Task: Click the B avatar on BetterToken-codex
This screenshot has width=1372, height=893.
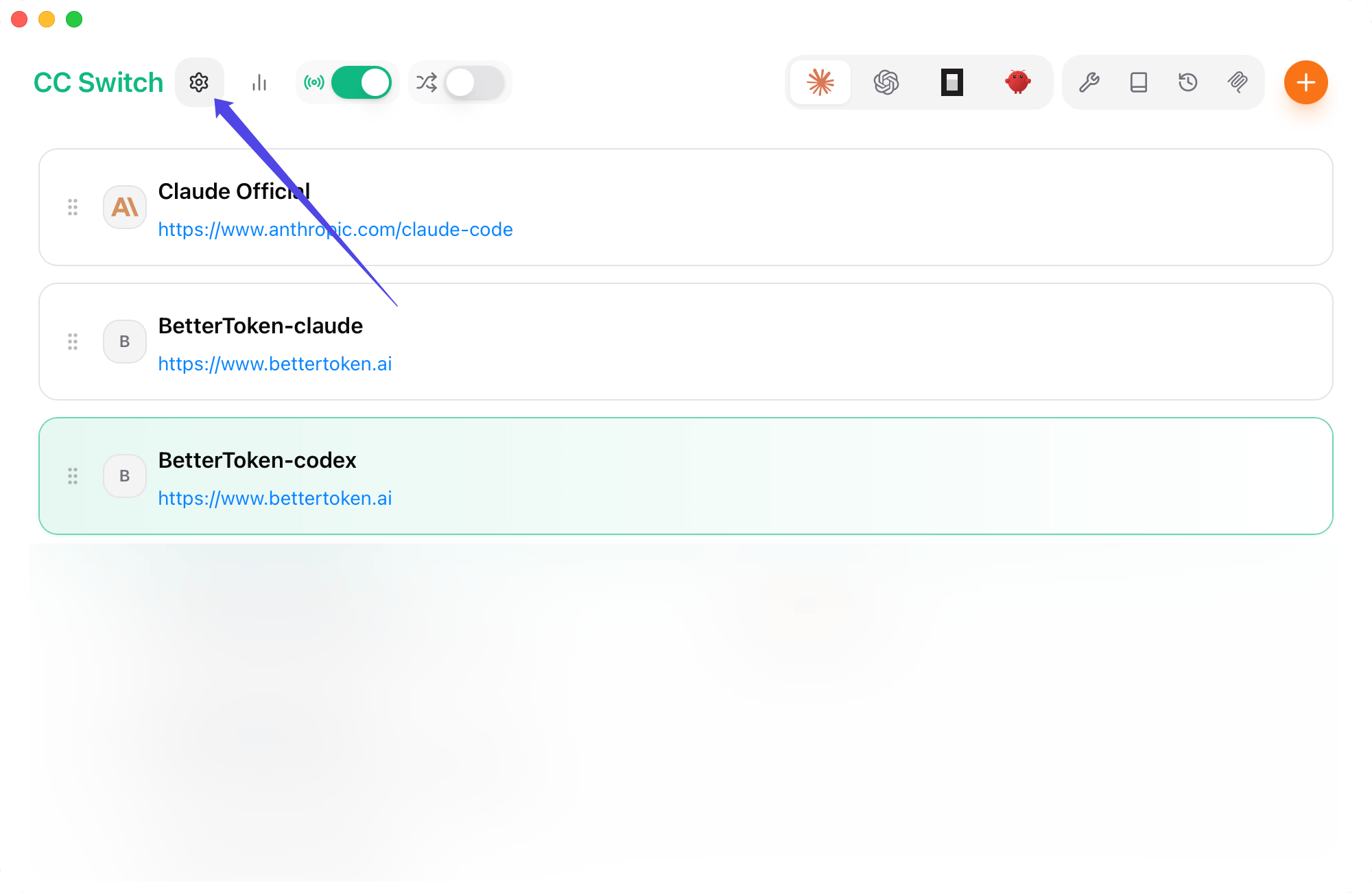Action: (x=125, y=476)
